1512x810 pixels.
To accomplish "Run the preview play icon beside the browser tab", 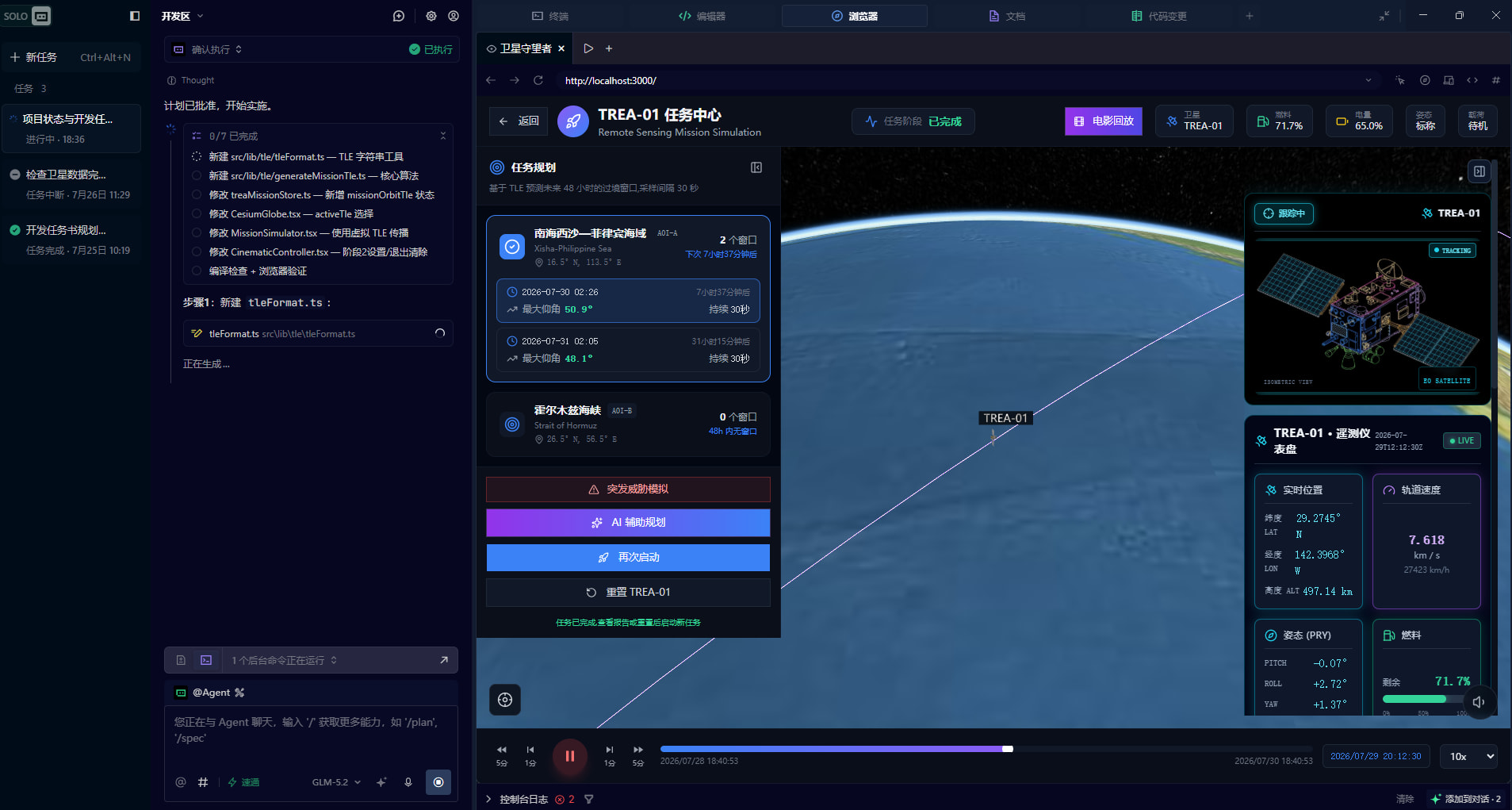I will pyautogui.click(x=588, y=48).
